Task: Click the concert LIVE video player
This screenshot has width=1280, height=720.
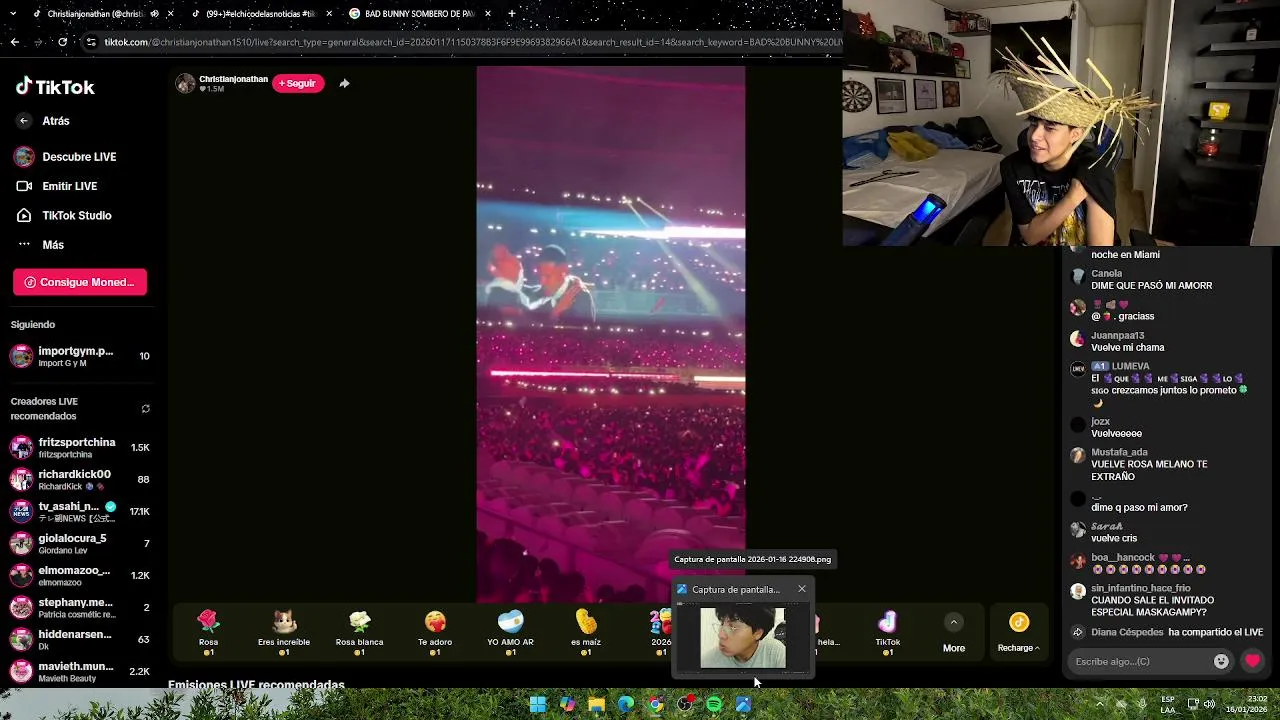Action: coord(610,335)
